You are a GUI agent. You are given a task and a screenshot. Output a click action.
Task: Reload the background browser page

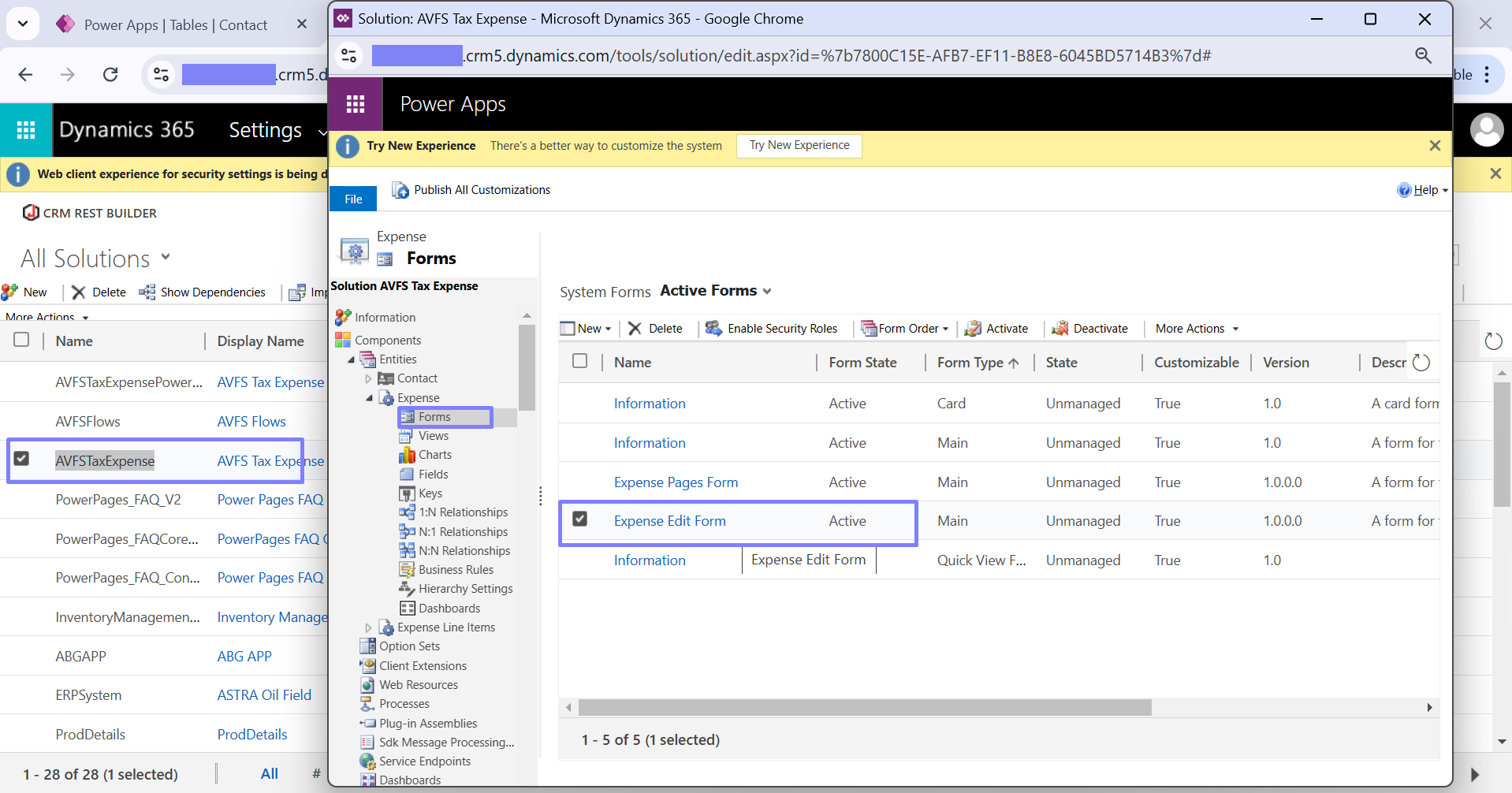point(110,75)
